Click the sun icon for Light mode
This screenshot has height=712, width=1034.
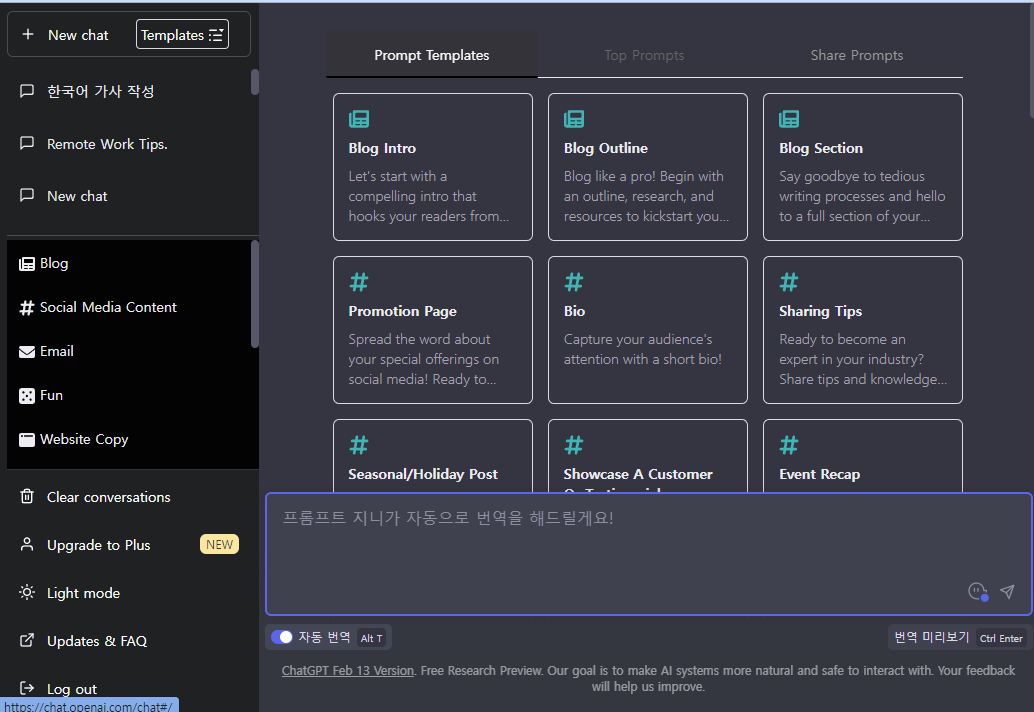[x=27, y=592]
